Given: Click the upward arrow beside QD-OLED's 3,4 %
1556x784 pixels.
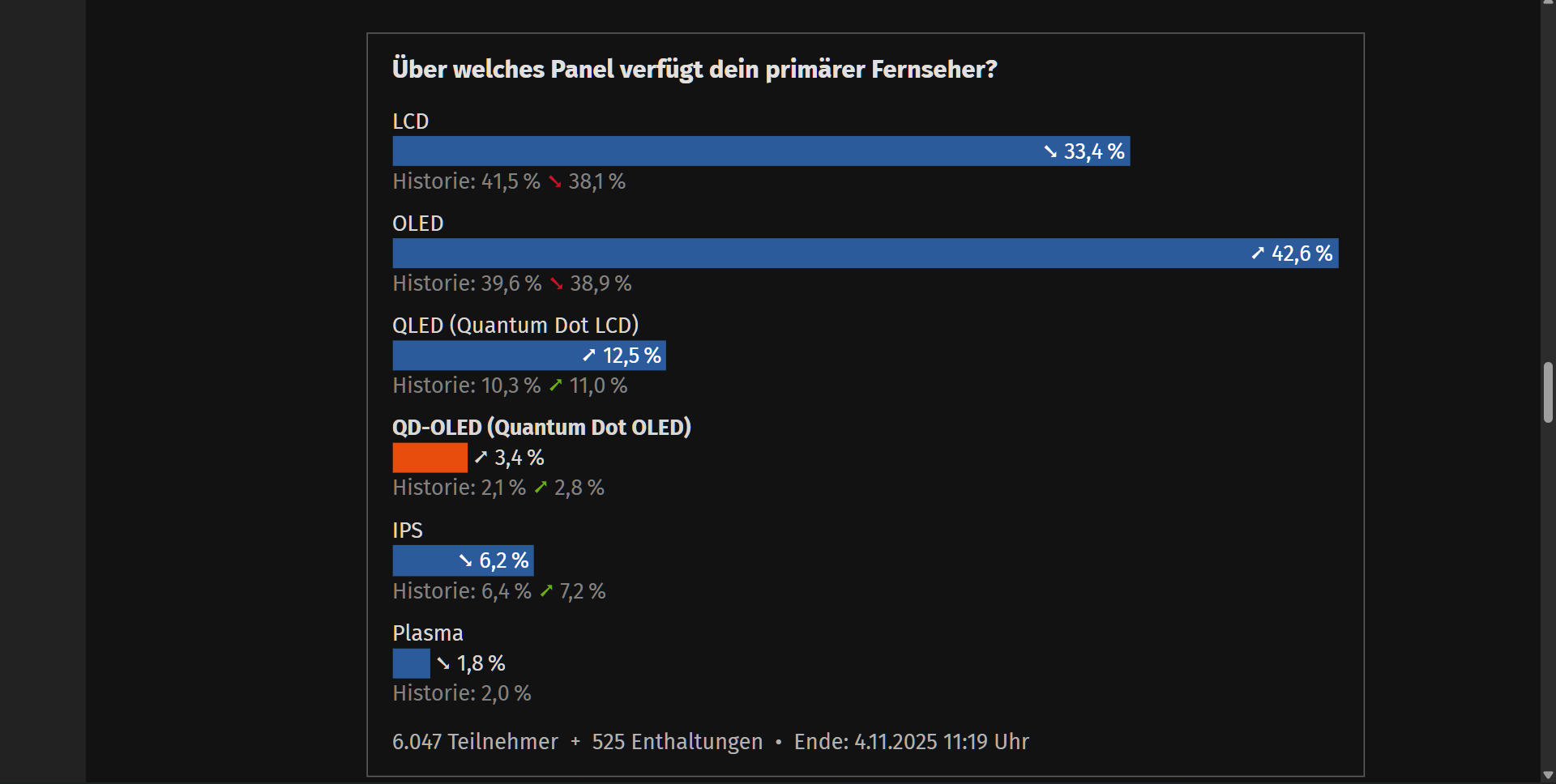Looking at the screenshot, I should (x=481, y=458).
